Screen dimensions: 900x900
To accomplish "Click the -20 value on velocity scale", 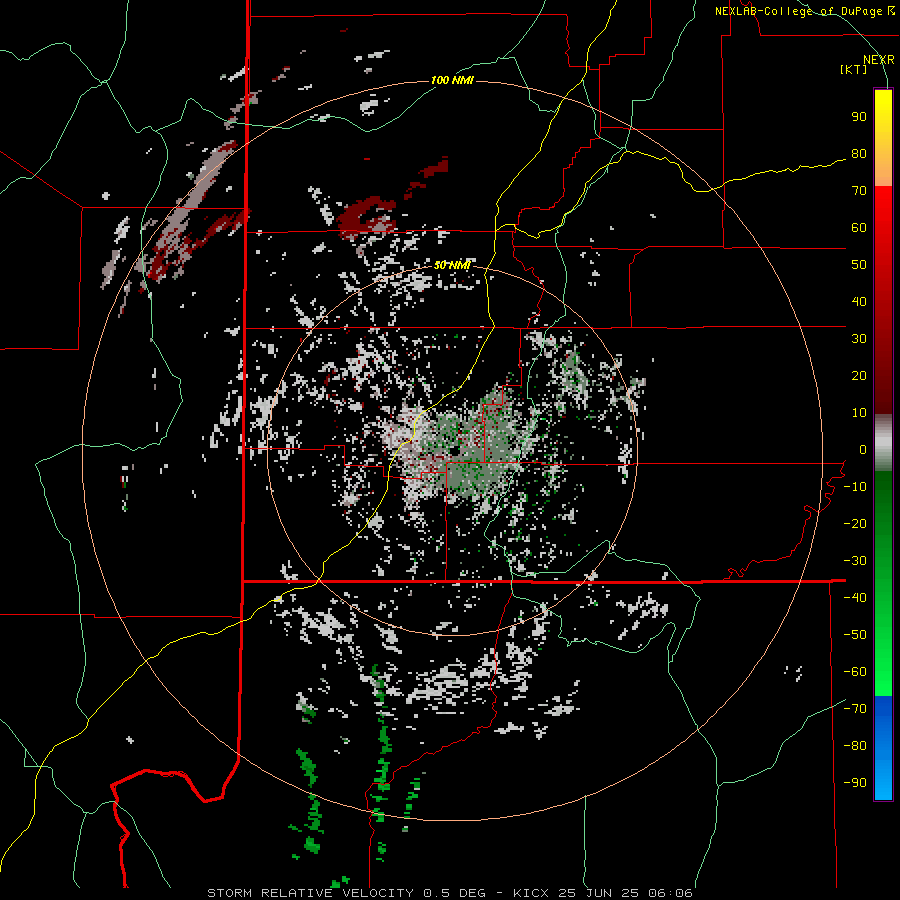I will 855,524.
